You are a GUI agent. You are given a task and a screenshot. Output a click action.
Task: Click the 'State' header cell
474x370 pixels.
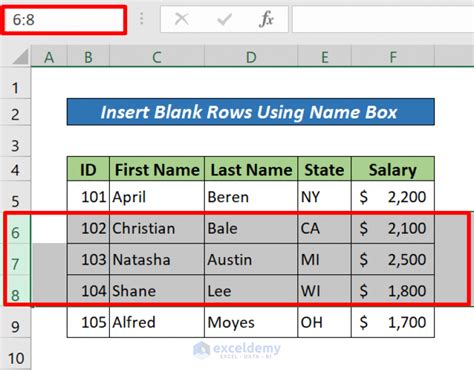pos(324,169)
